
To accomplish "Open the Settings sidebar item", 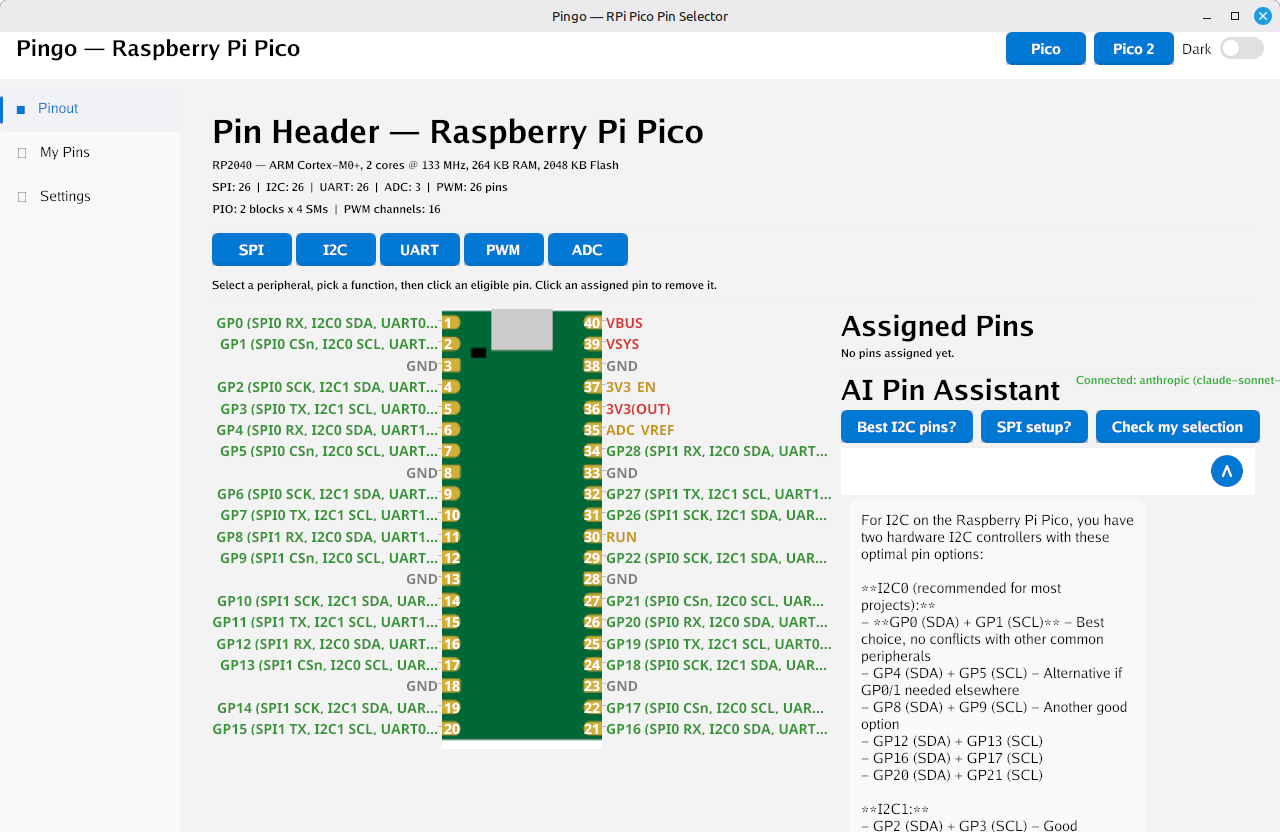I will pos(90,196).
